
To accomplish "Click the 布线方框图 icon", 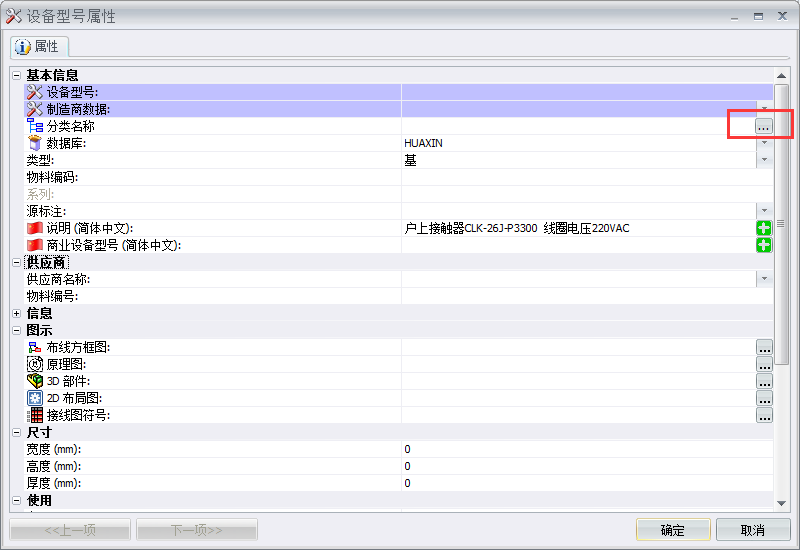I will click(35, 347).
